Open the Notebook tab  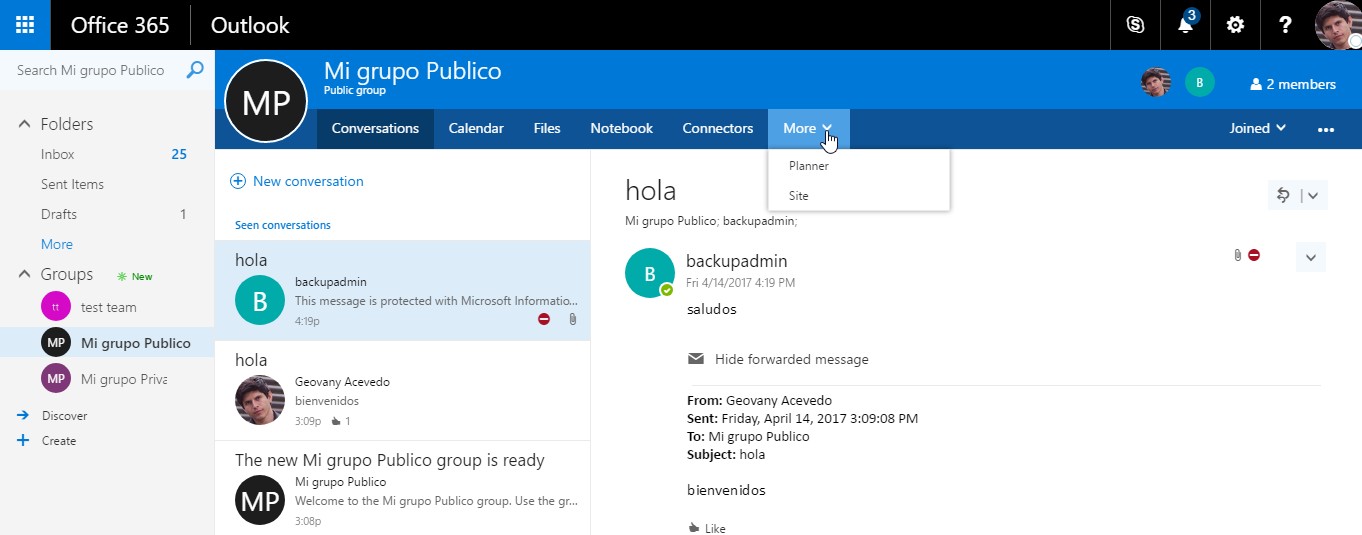pos(621,128)
